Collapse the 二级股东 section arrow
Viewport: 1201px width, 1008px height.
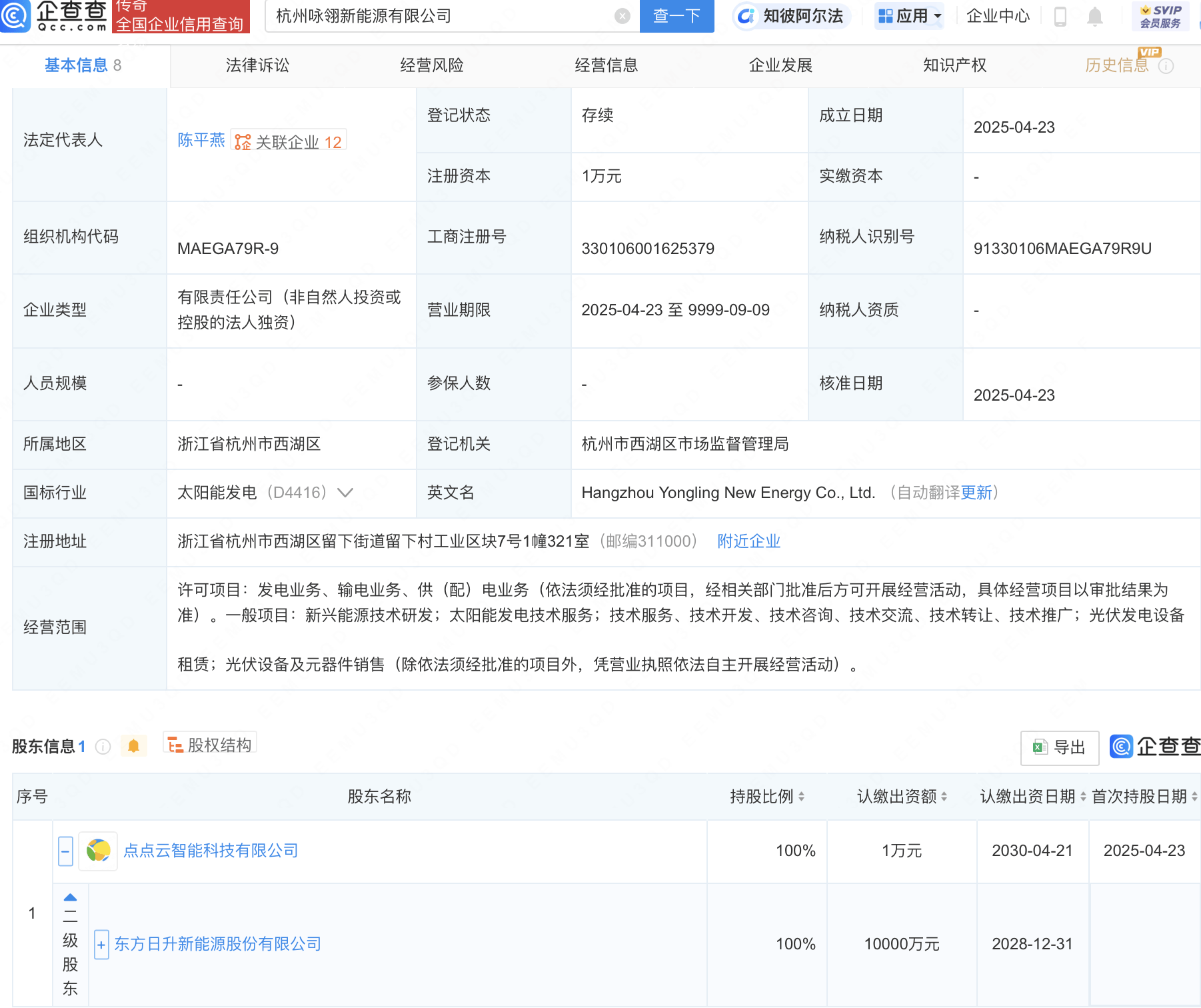[70, 897]
